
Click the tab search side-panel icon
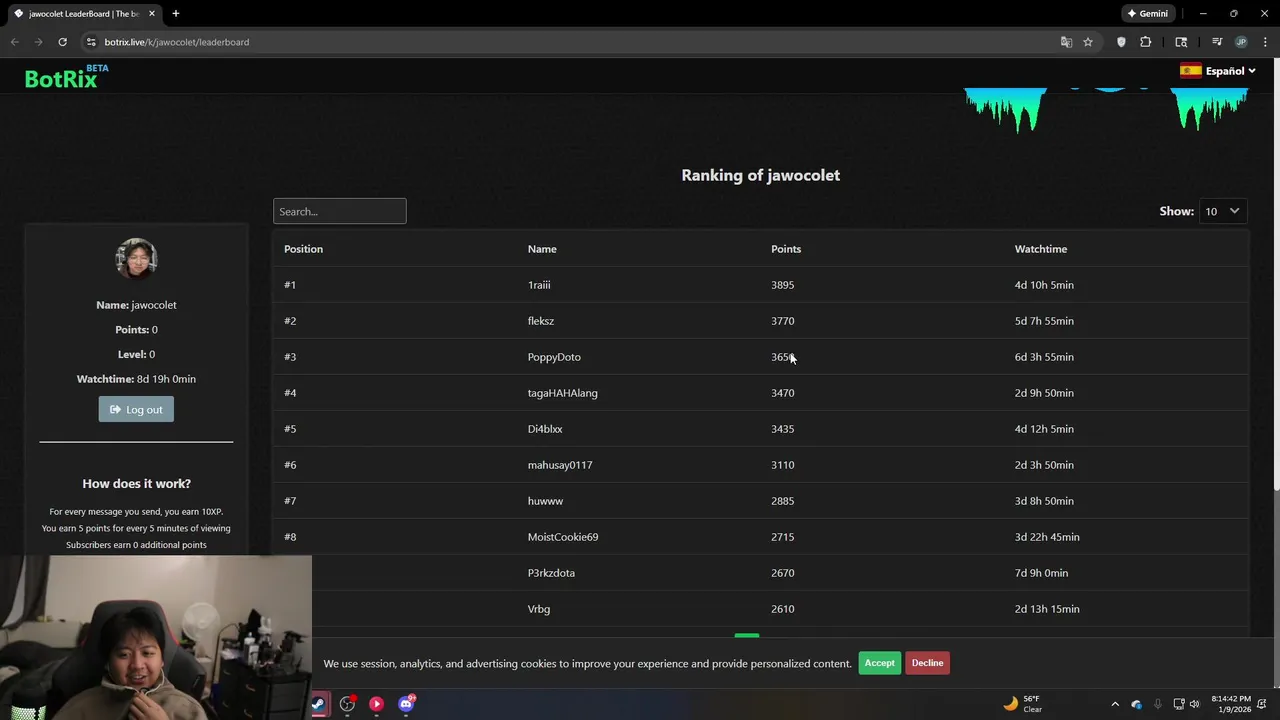click(1181, 42)
